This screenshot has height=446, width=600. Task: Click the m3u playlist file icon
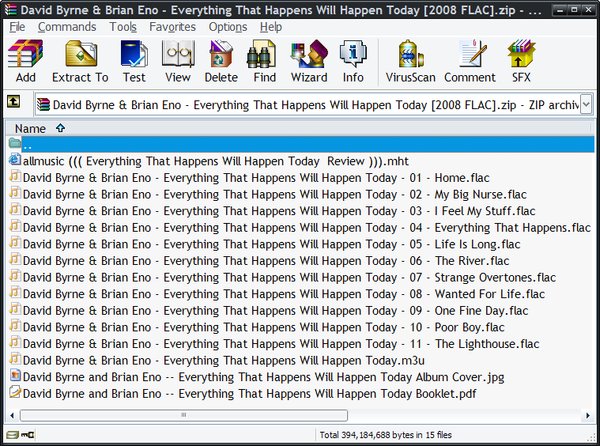click(15, 359)
